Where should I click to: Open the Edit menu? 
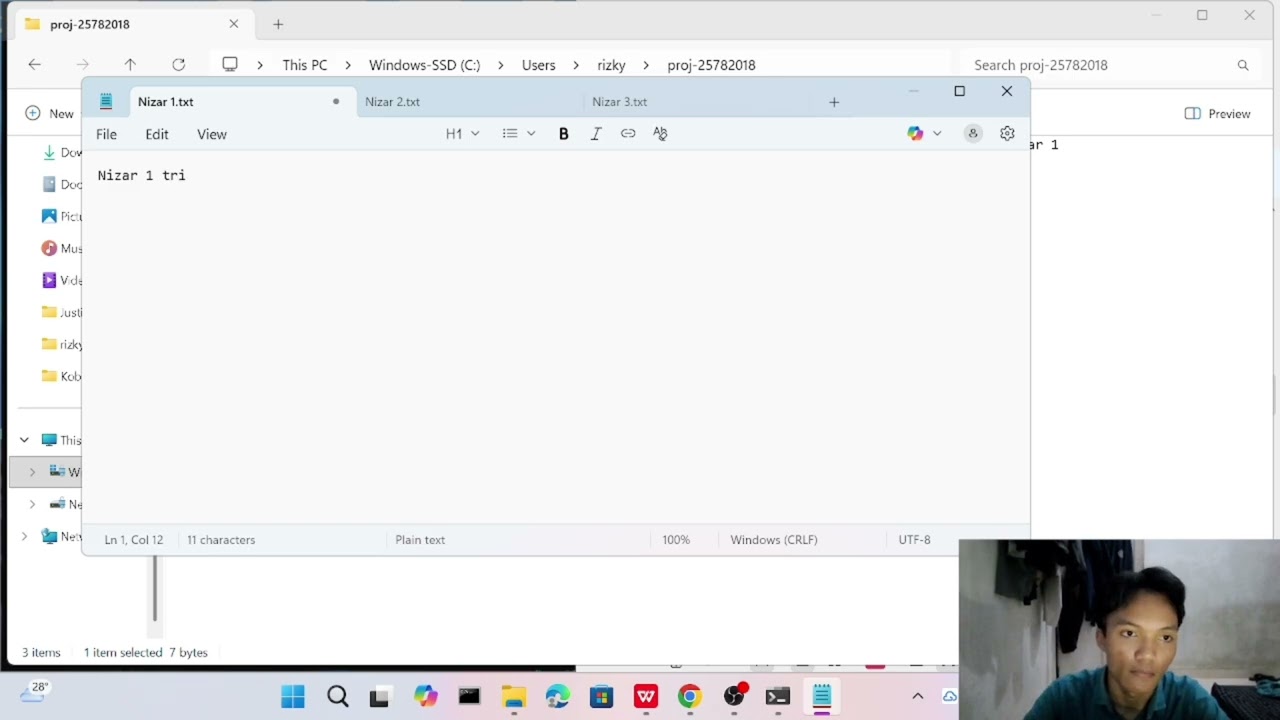(x=157, y=134)
